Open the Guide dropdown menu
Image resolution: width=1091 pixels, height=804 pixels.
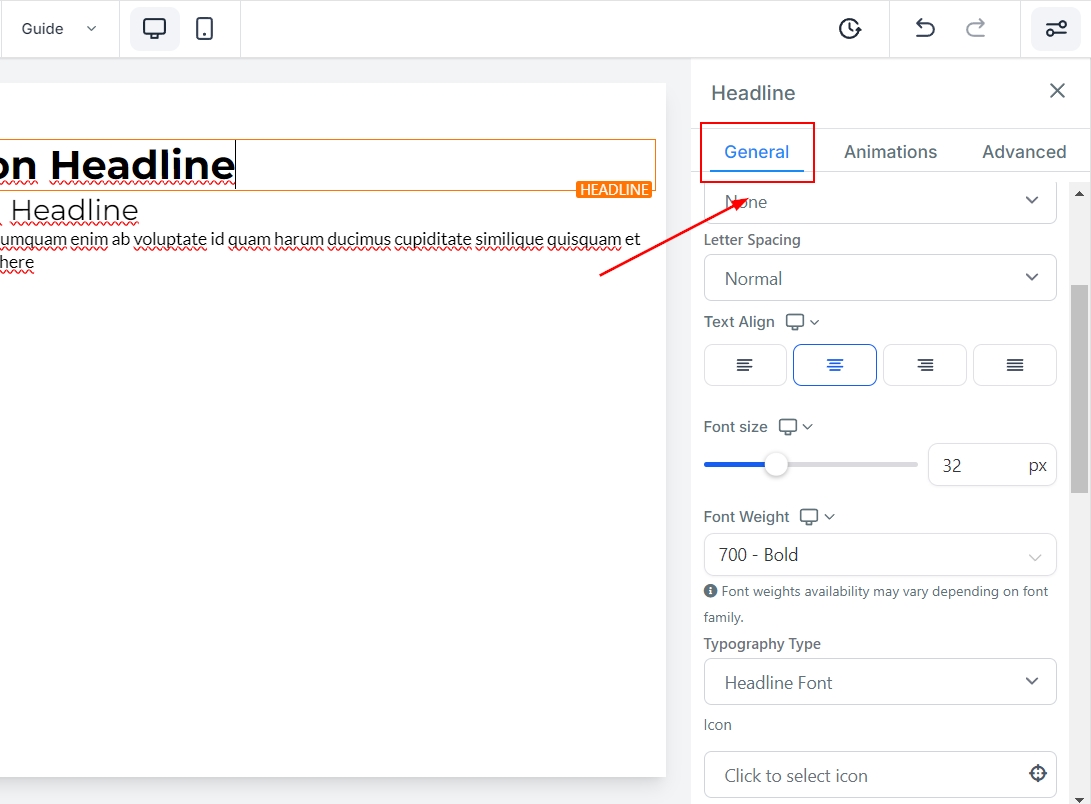(x=59, y=29)
